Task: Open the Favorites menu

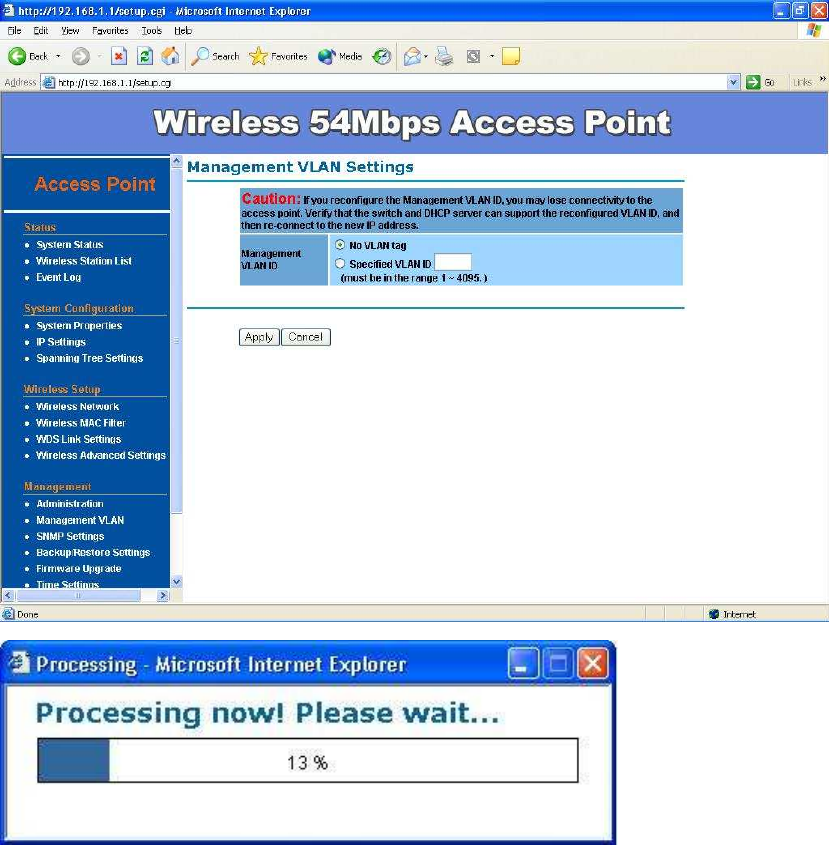Action: [x=110, y=31]
